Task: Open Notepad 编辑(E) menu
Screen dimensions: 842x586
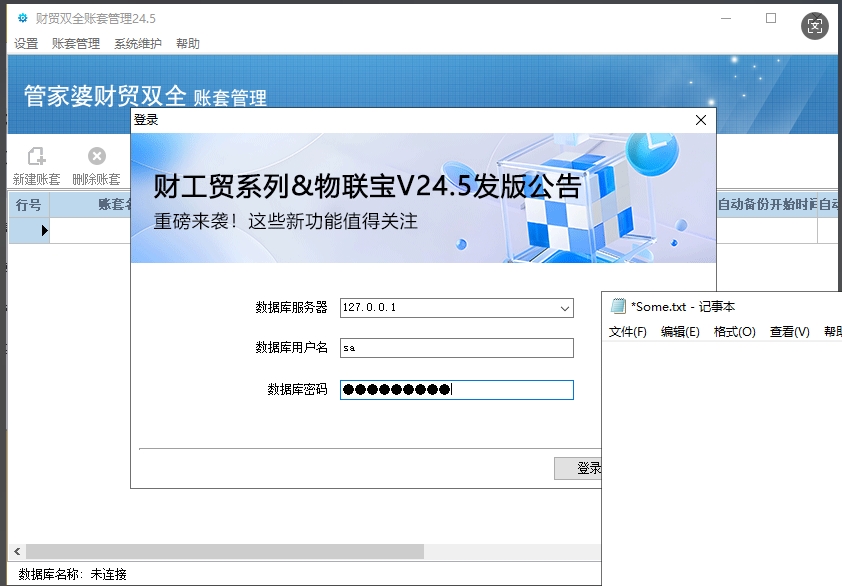Action: tap(680, 332)
